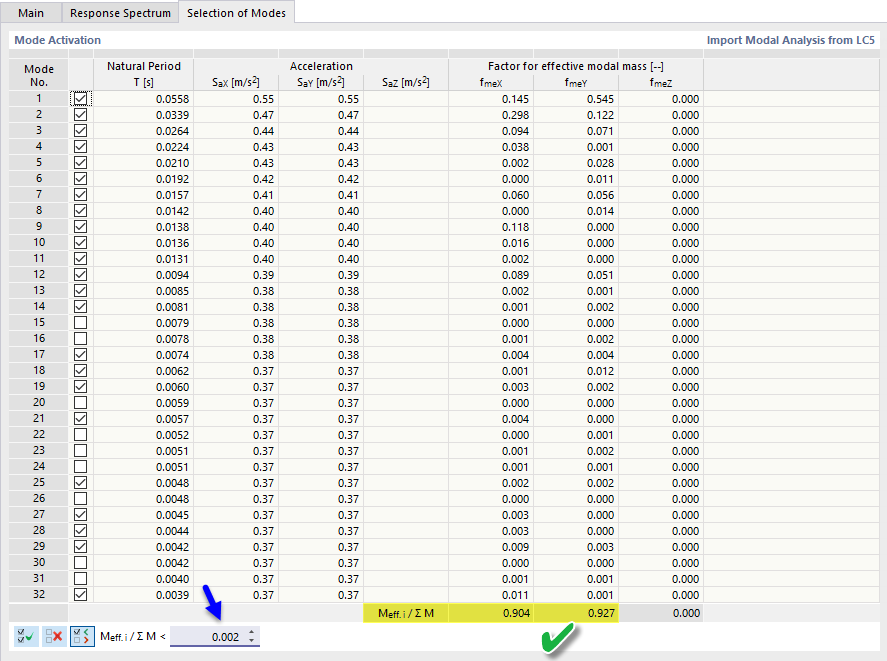The image size is (887, 661).
Task: Select fmeX value 0.089 in mode 12
Action: pyautogui.click(x=491, y=275)
